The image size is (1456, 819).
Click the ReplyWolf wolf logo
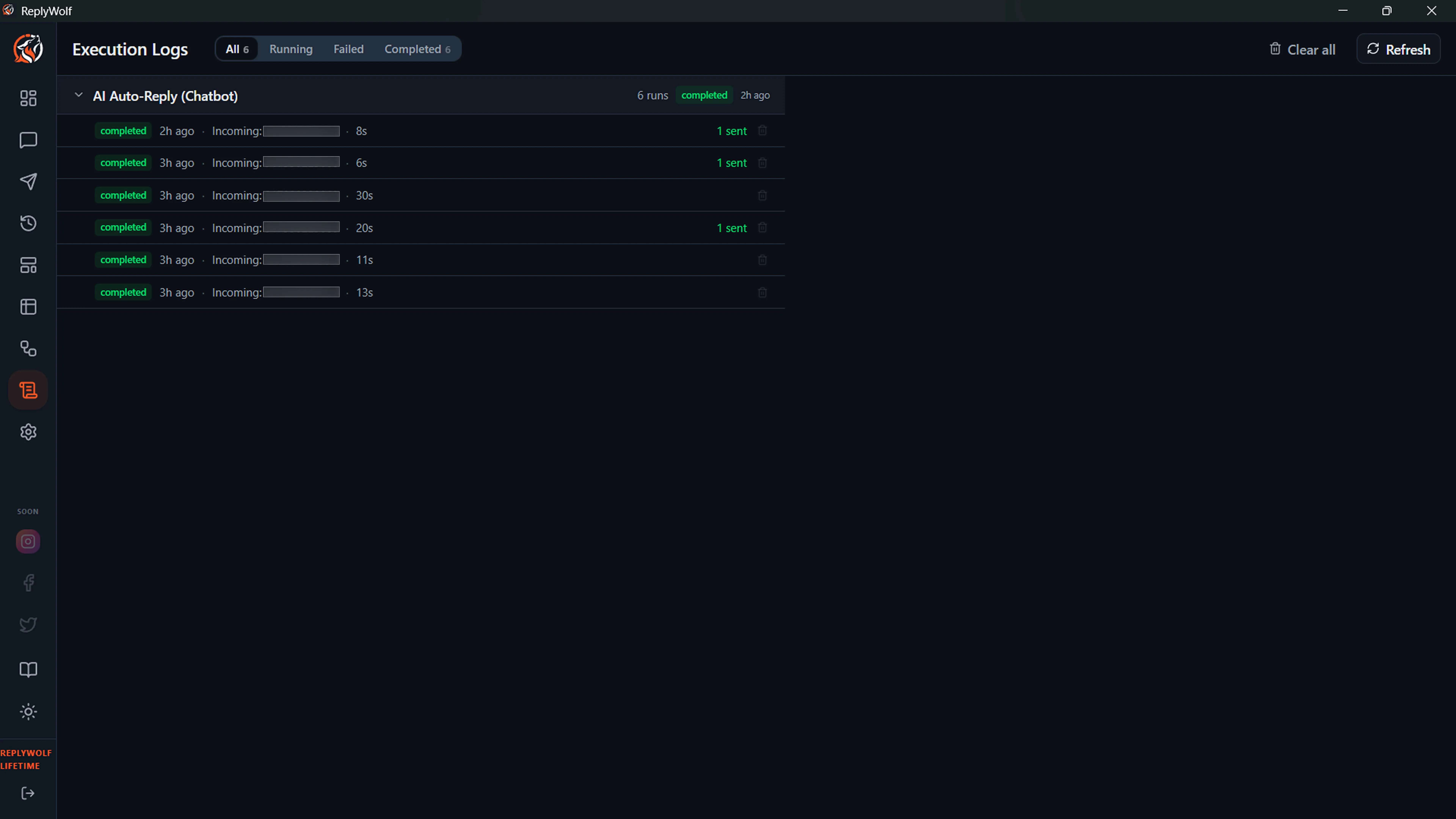[28, 49]
